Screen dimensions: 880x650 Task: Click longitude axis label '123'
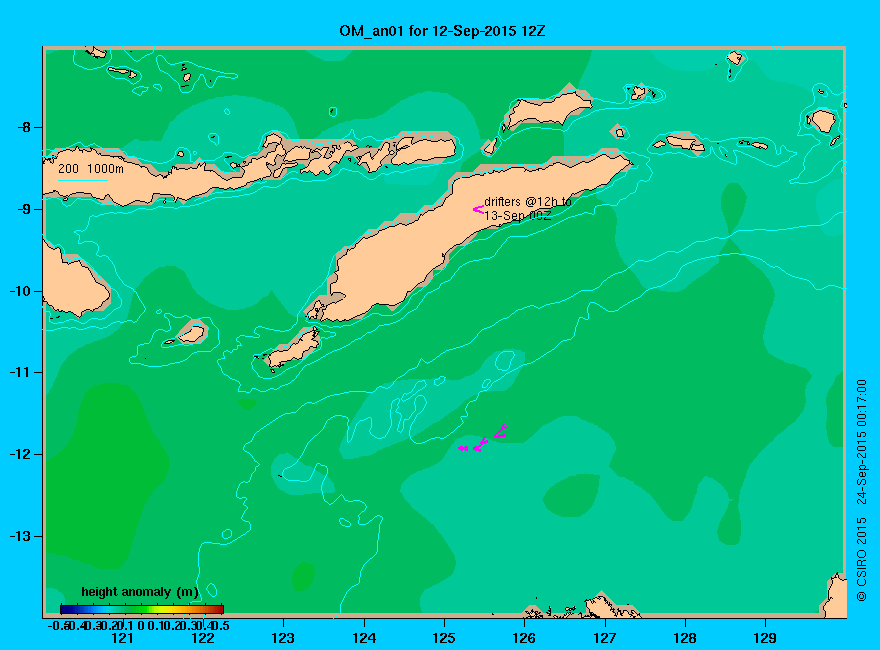tap(283, 638)
